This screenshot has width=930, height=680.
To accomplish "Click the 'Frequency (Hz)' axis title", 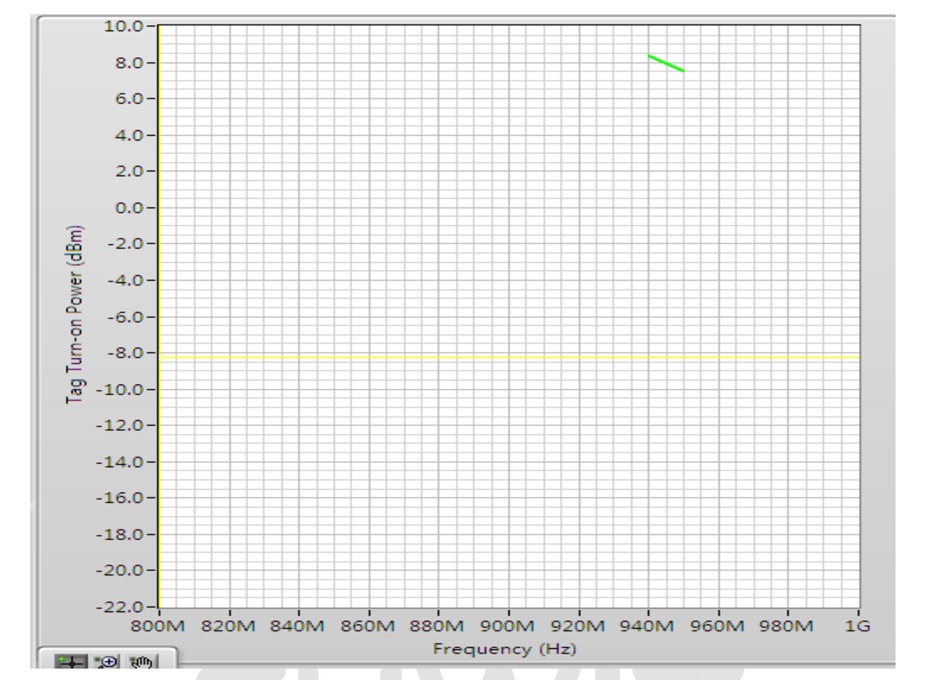I will [x=506, y=648].
